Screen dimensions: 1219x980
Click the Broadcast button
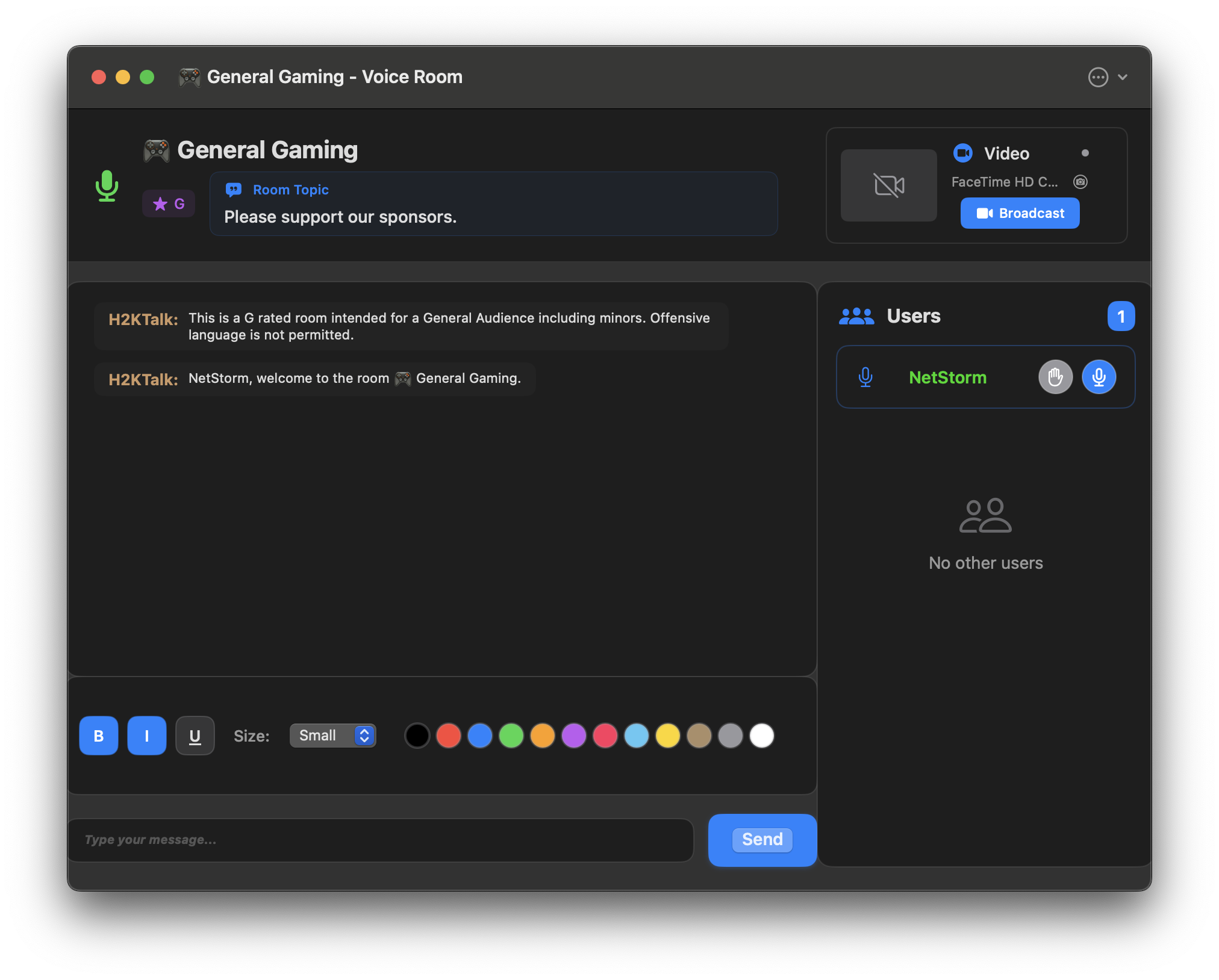click(x=1020, y=212)
